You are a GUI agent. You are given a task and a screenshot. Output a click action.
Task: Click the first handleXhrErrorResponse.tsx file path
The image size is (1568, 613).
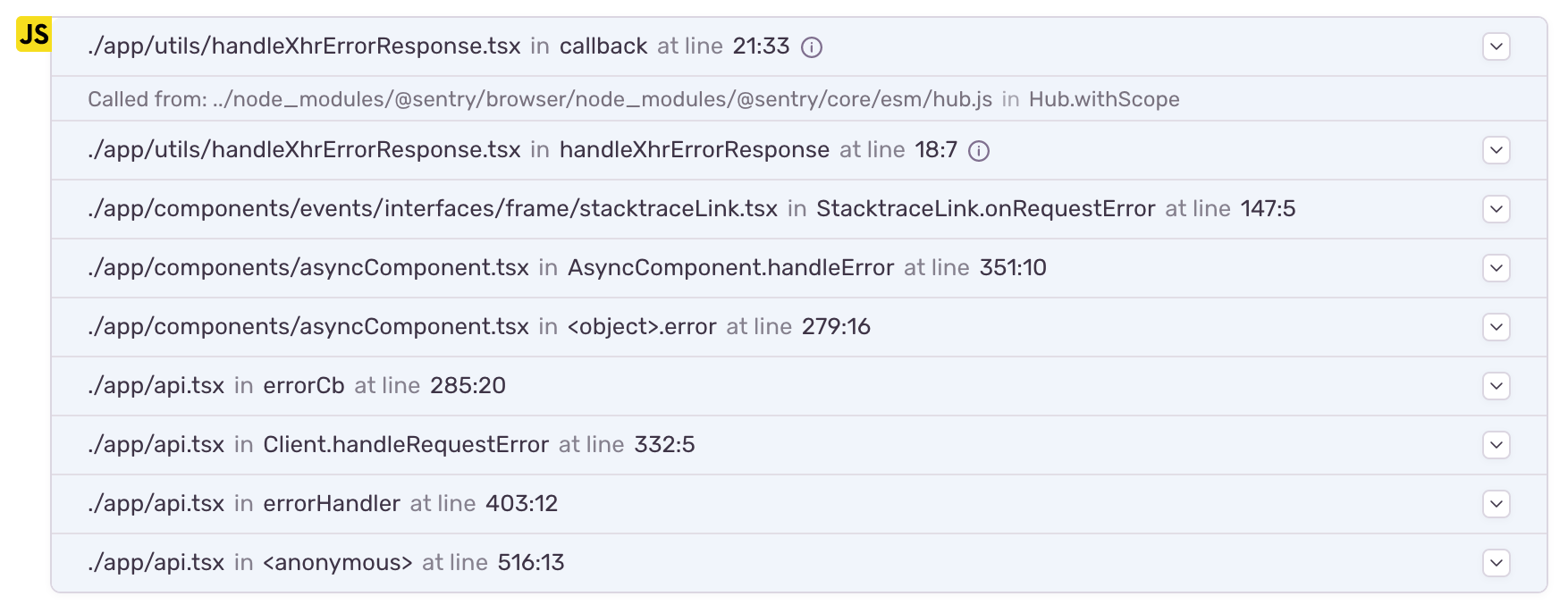click(x=304, y=46)
